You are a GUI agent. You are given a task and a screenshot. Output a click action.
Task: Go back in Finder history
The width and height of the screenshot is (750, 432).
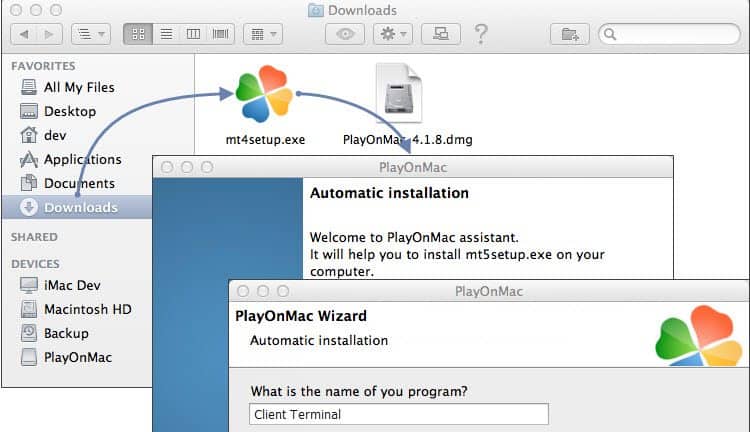click(x=24, y=34)
